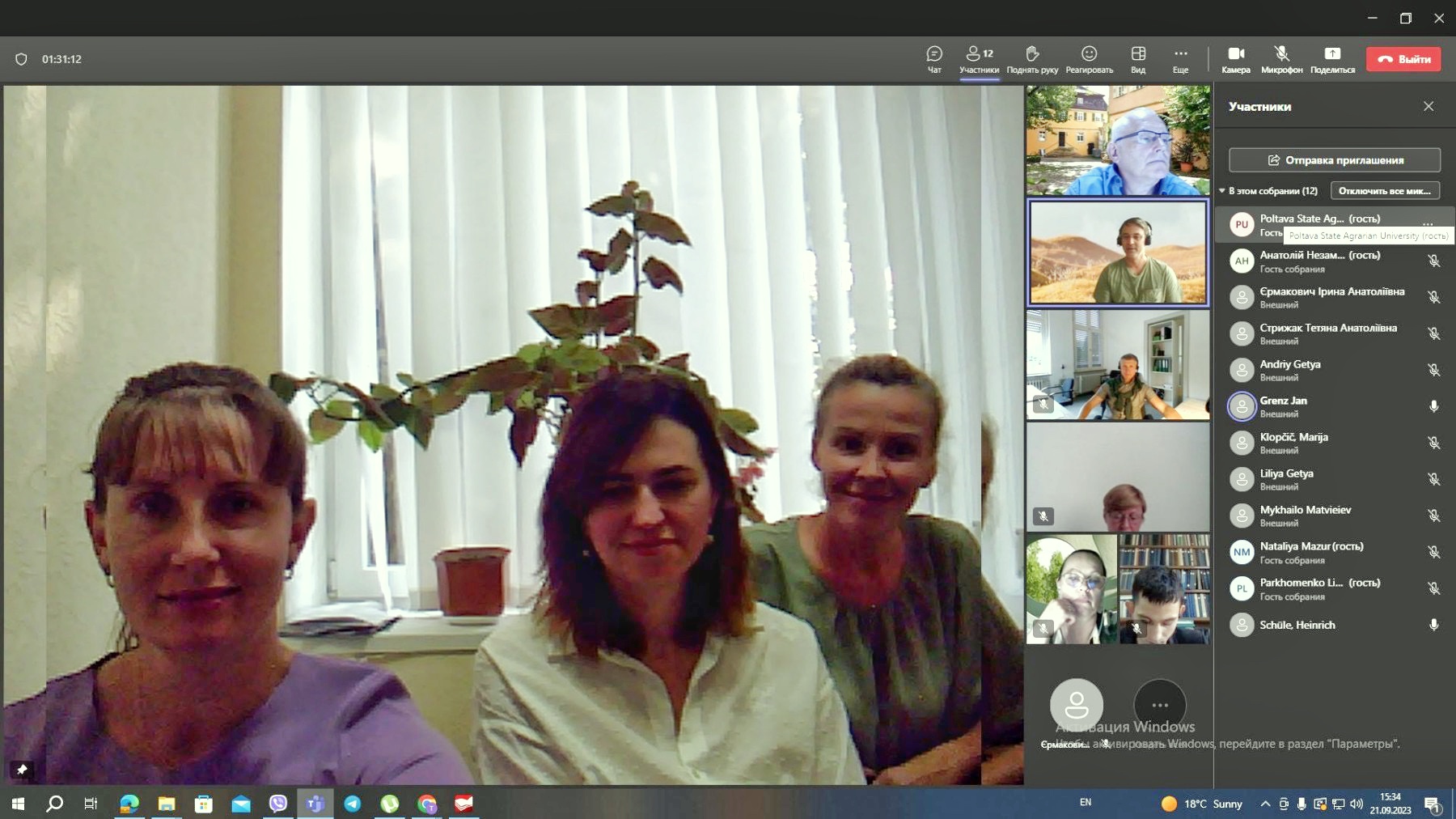
Task: Open more options for Poltava State Agrarian participant
Action: pyautogui.click(x=1428, y=223)
